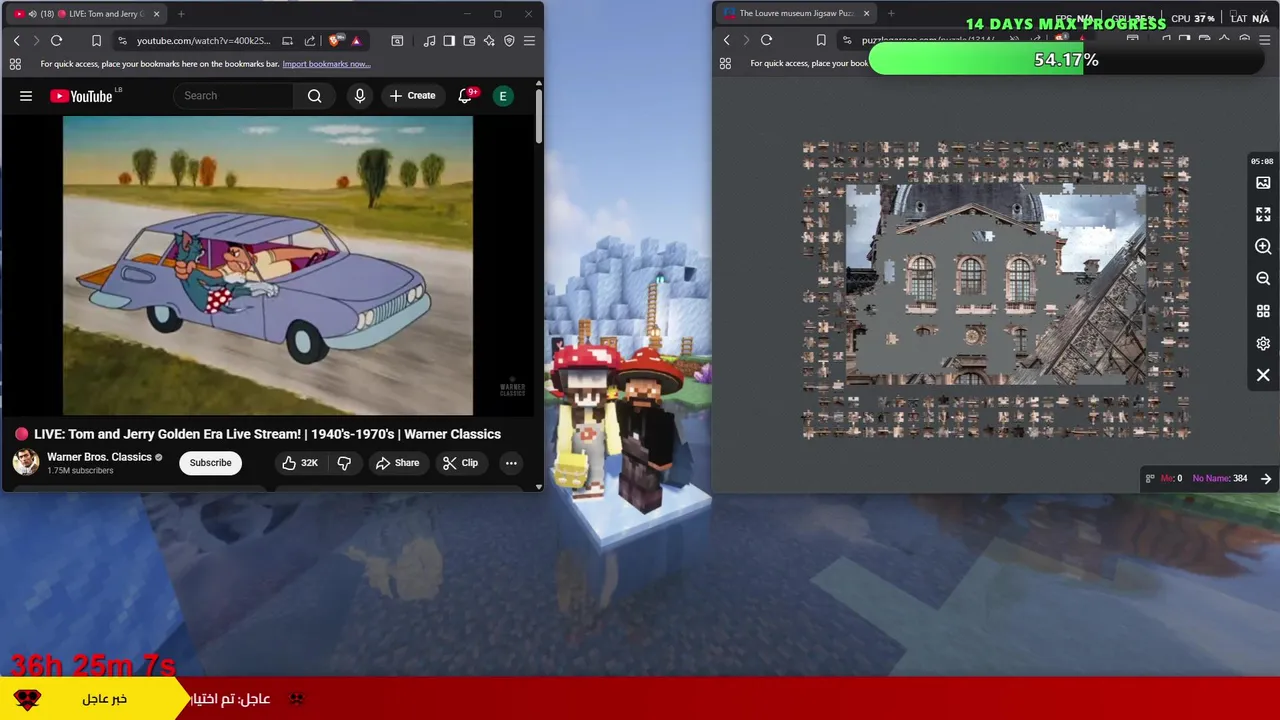Open the browser hamburger menu in YouTube window
Image resolution: width=1280 pixels, height=720 pixels.
pos(529,41)
